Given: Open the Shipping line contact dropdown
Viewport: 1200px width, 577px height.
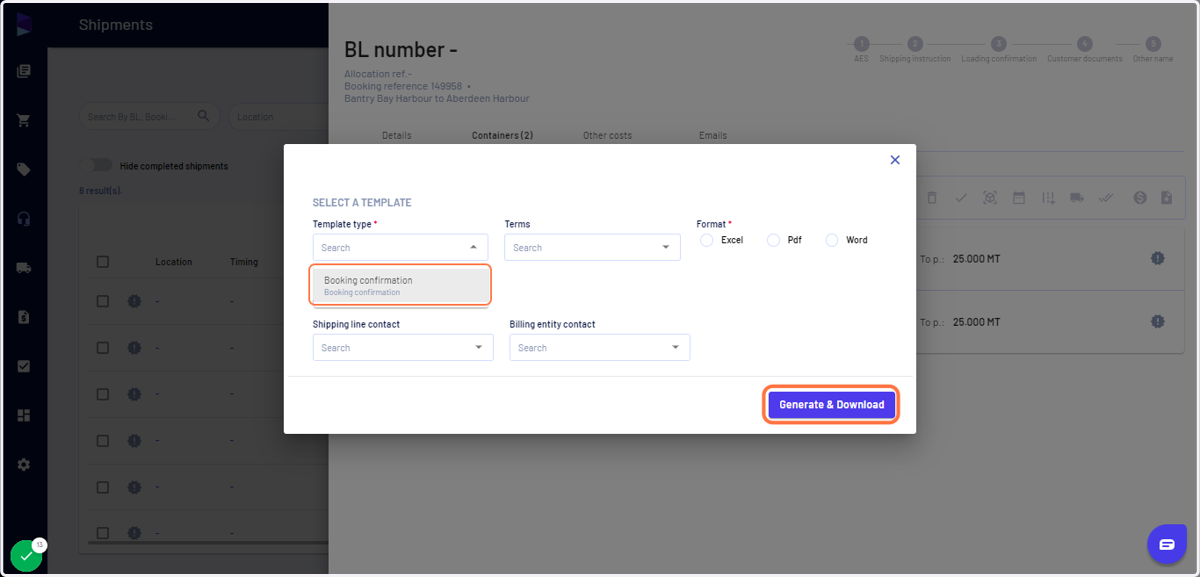Looking at the screenshot, I should pyautogui.click(x=403, y=347).
